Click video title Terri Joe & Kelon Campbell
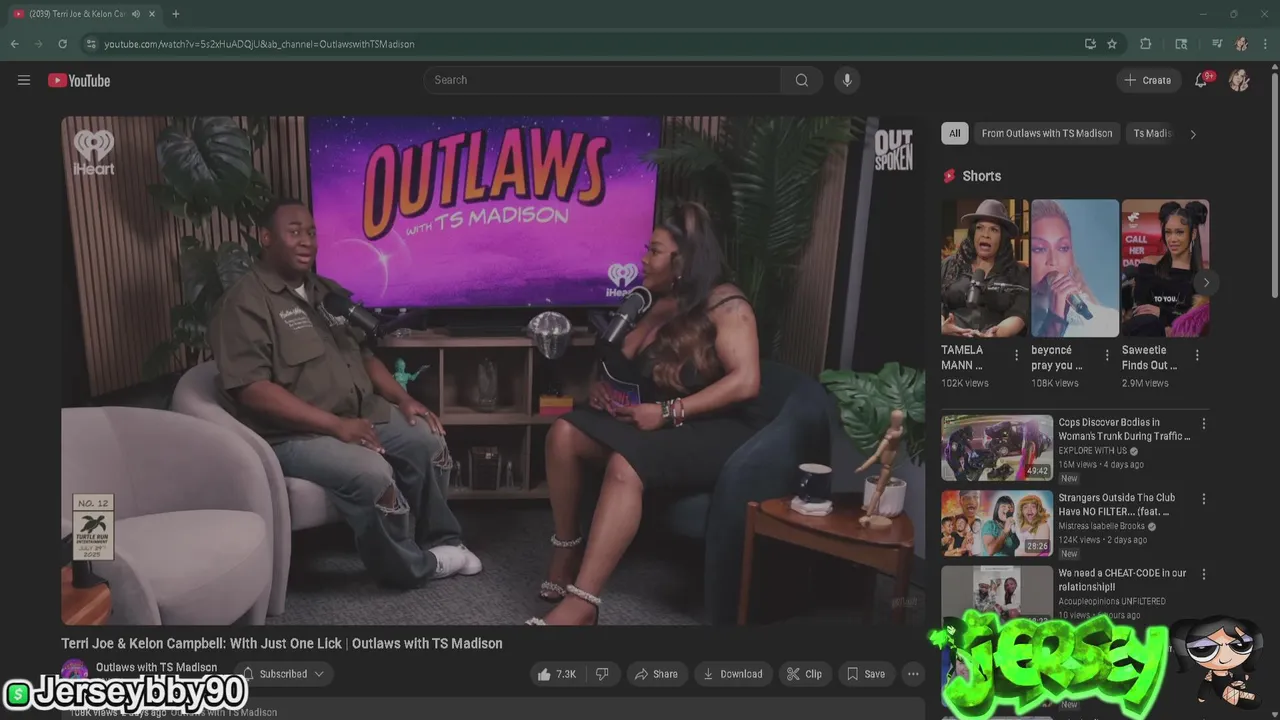Screen dimensions: 1280x720 pyautogui.click(x=281, y=643)
